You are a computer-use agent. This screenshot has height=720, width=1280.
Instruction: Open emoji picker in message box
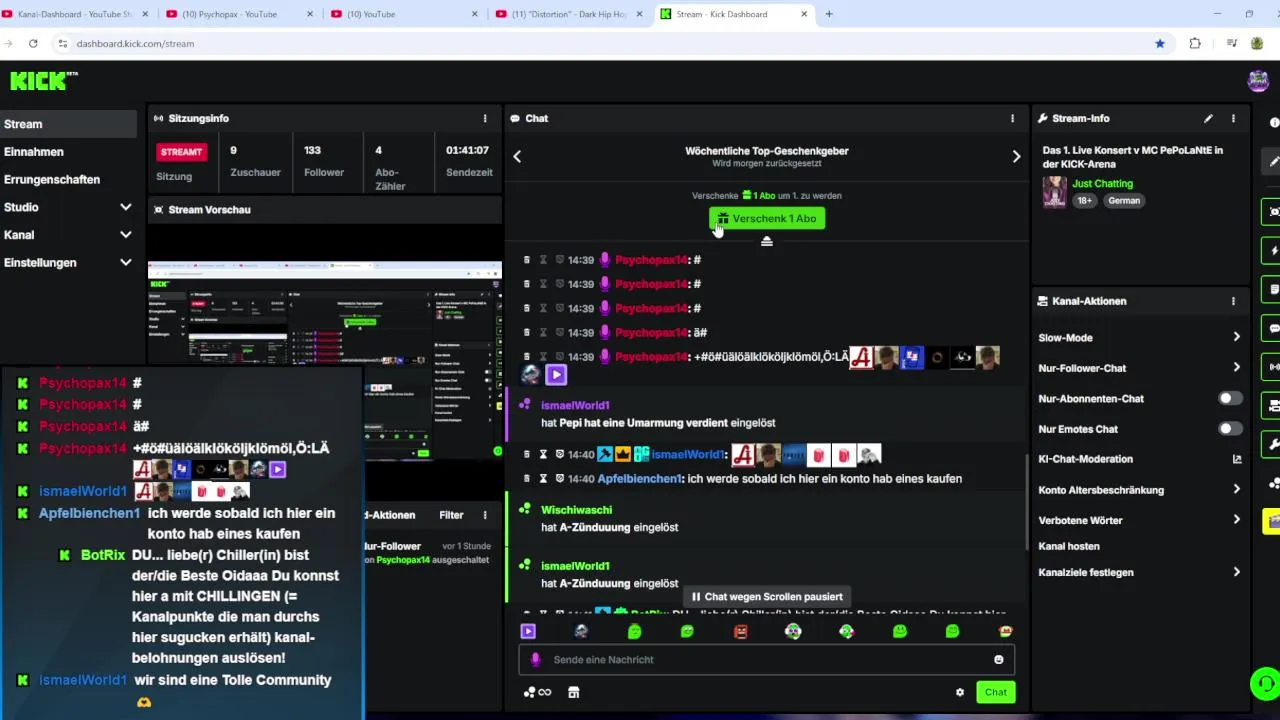(x=998, y=660)
